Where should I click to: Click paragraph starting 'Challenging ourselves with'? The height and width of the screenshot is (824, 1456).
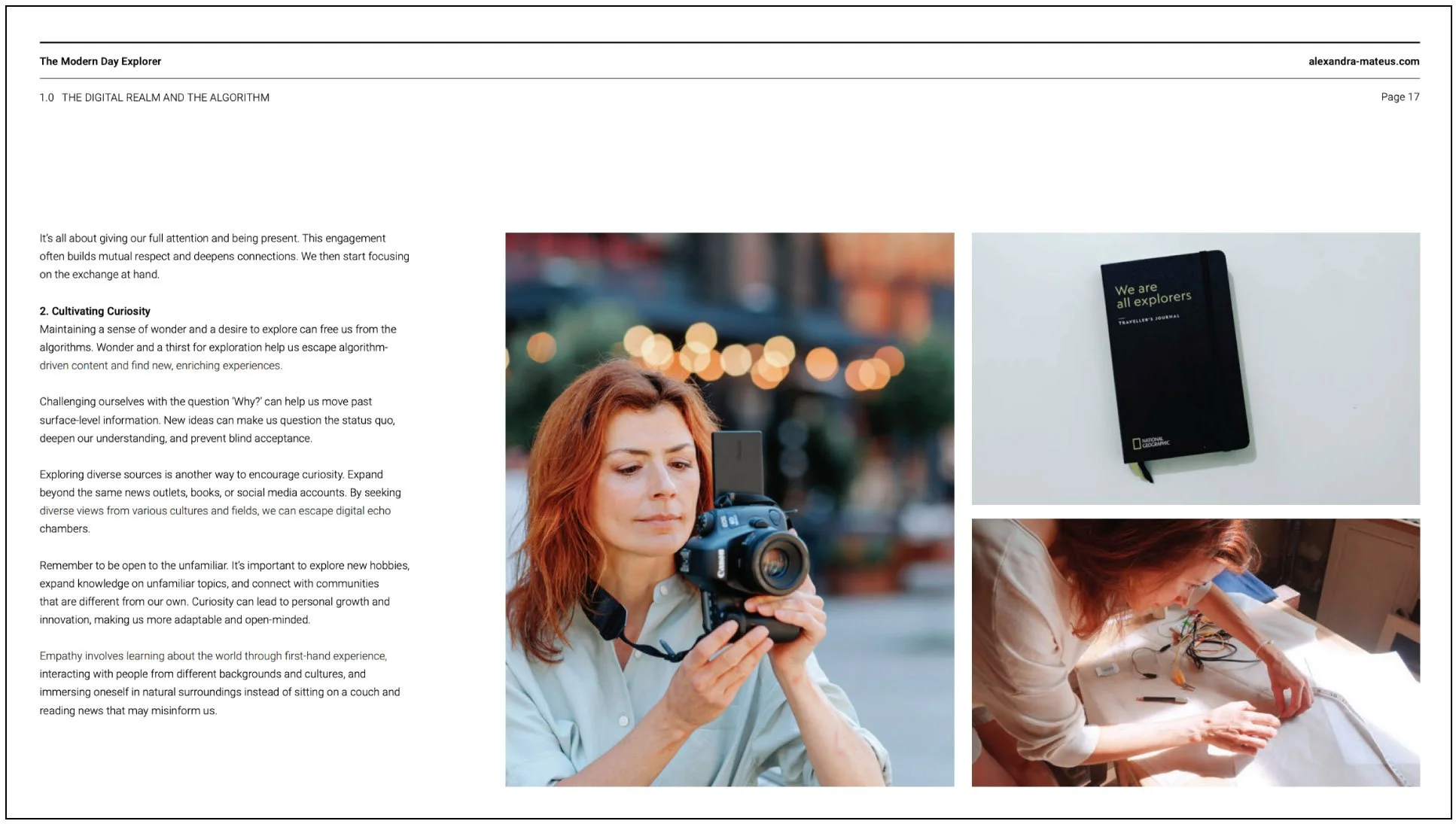pos(217,420)
